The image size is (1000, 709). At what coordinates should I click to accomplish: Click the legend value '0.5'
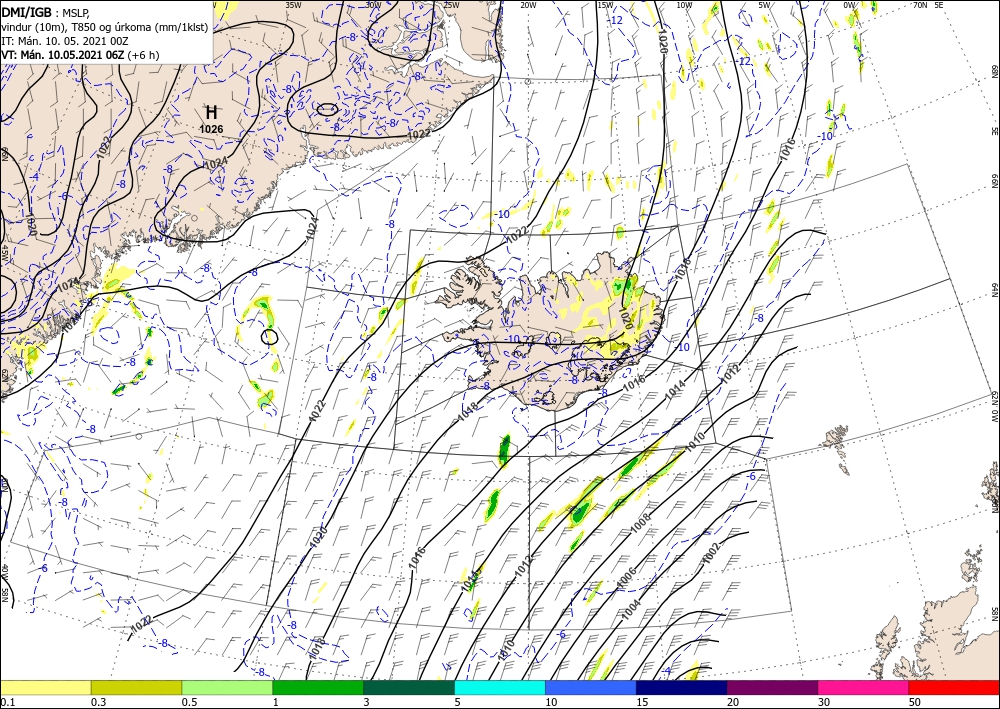pos(189,702)
